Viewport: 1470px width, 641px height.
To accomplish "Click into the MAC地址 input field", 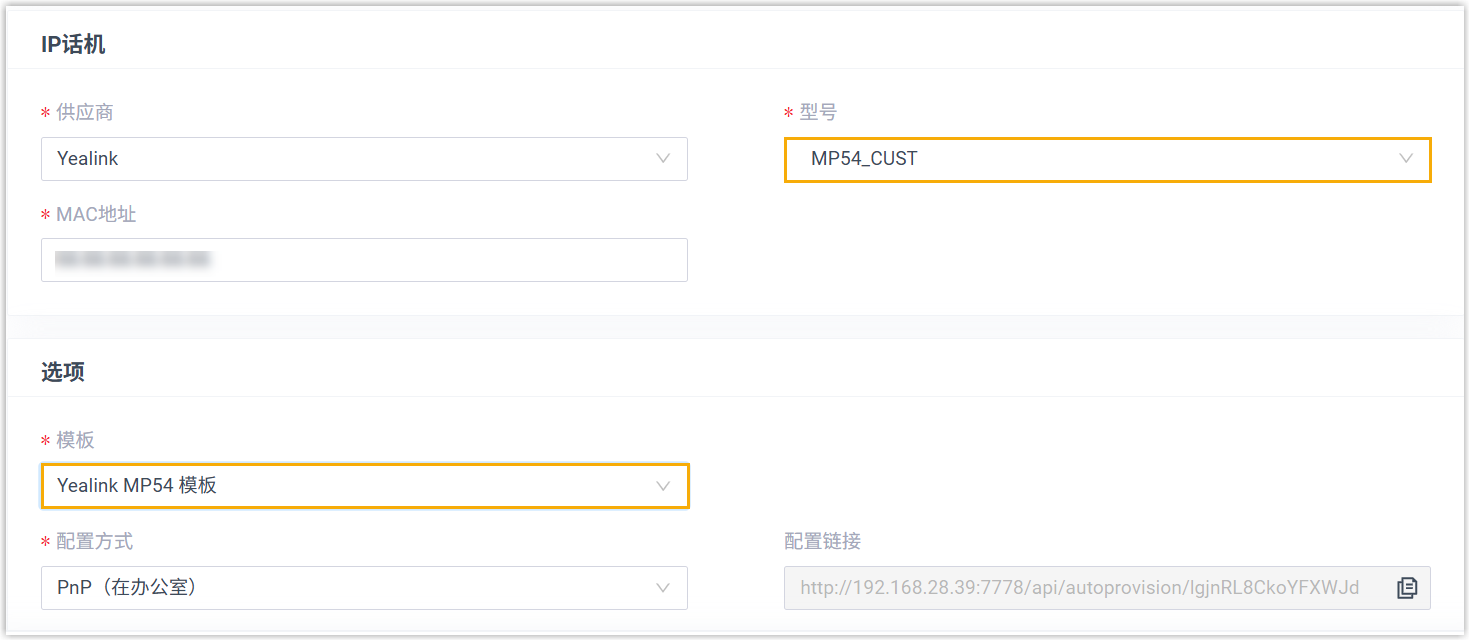I will coord(450,260).
